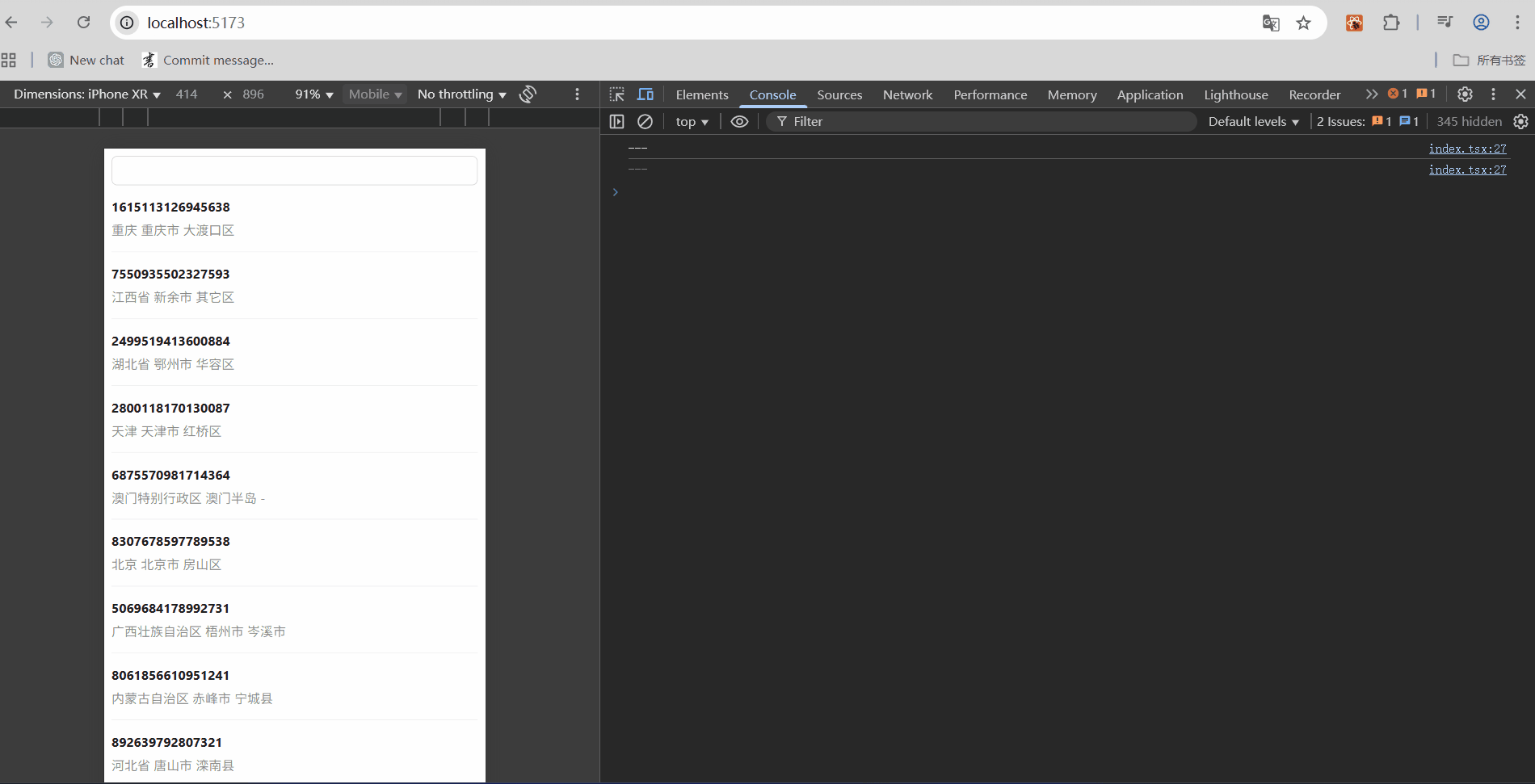Image resolution: width=1535 pixels, height=784 pixels.
Task: Open the Chrome three-dot menu
Action: (x=1517, y=23)
